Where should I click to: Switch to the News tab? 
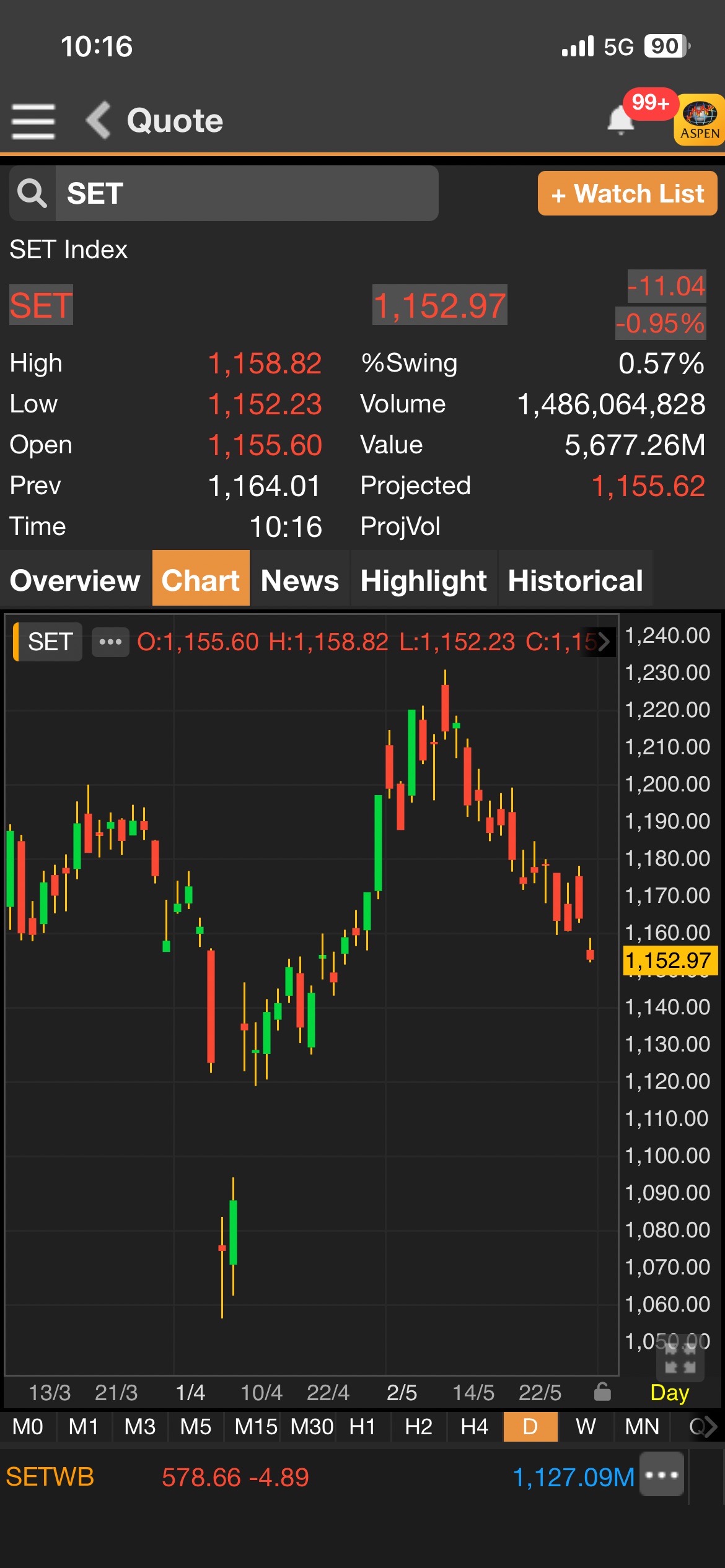300,580
